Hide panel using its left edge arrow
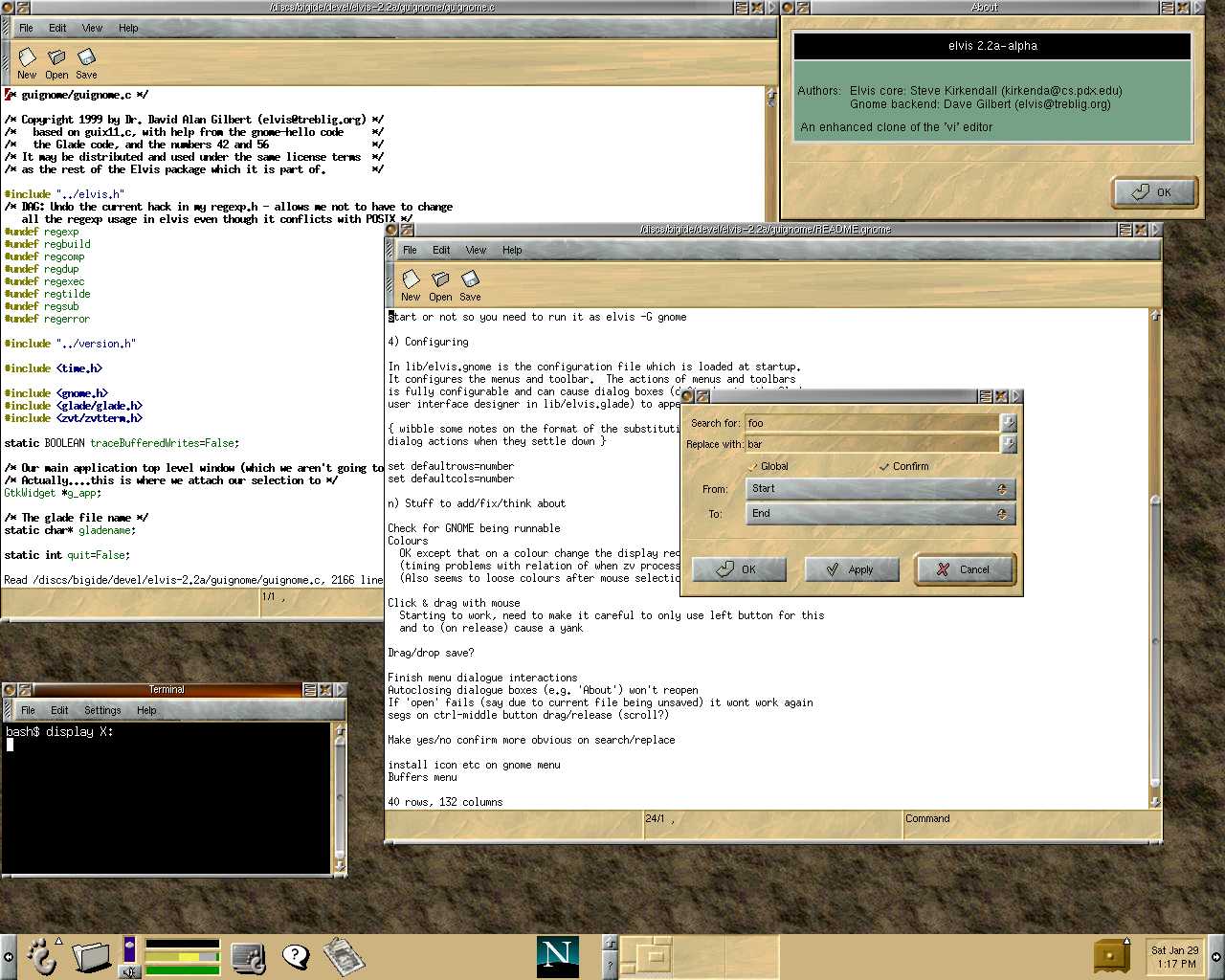 pos(9,957)
